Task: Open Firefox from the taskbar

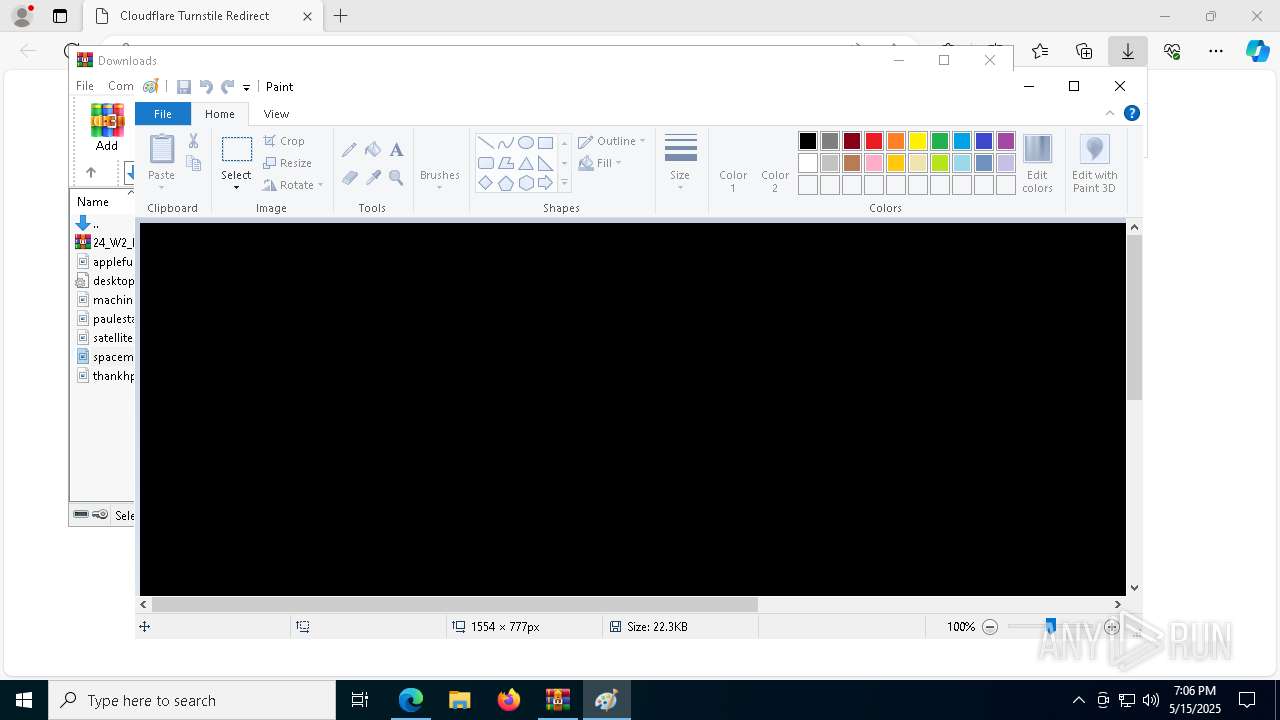Action: pos(509,700)
